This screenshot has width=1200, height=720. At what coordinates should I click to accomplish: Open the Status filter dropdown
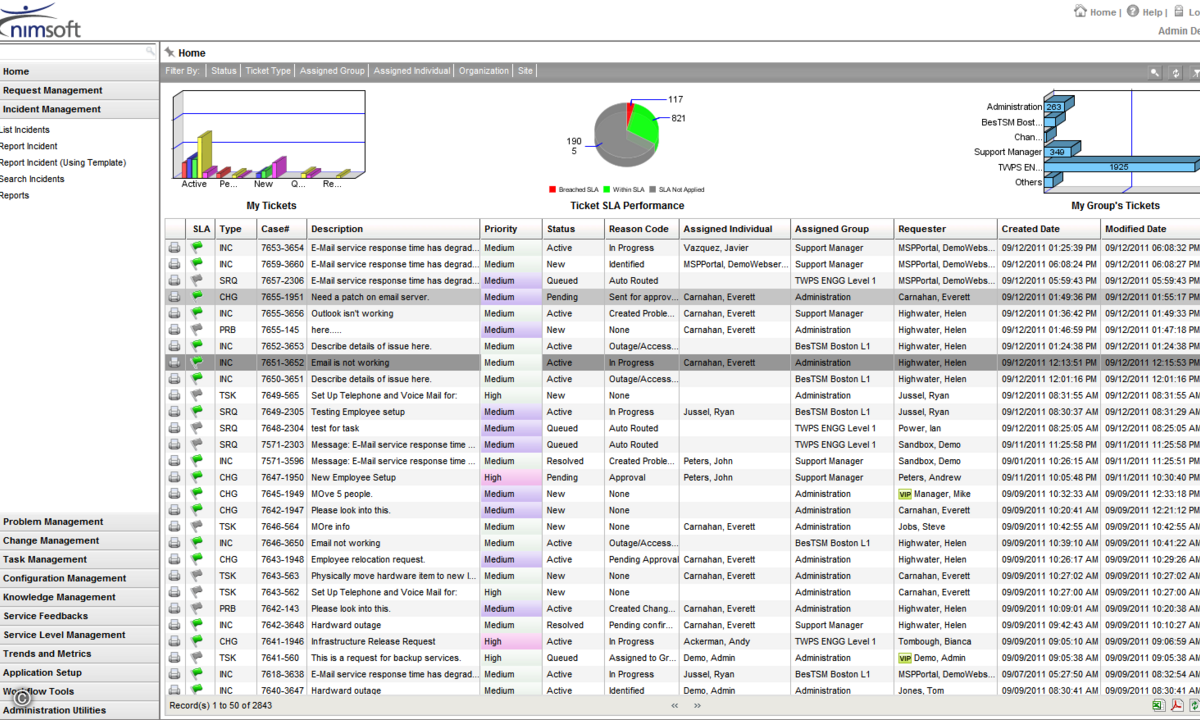[x=224, y=71]
